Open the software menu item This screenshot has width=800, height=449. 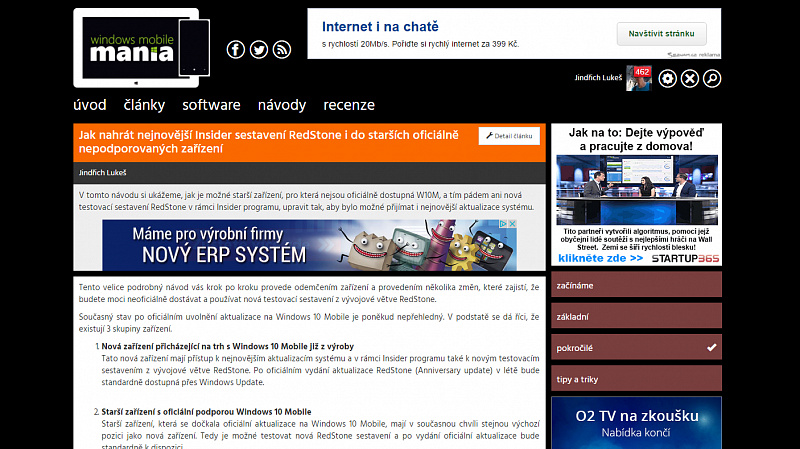[x=211, y=105]
